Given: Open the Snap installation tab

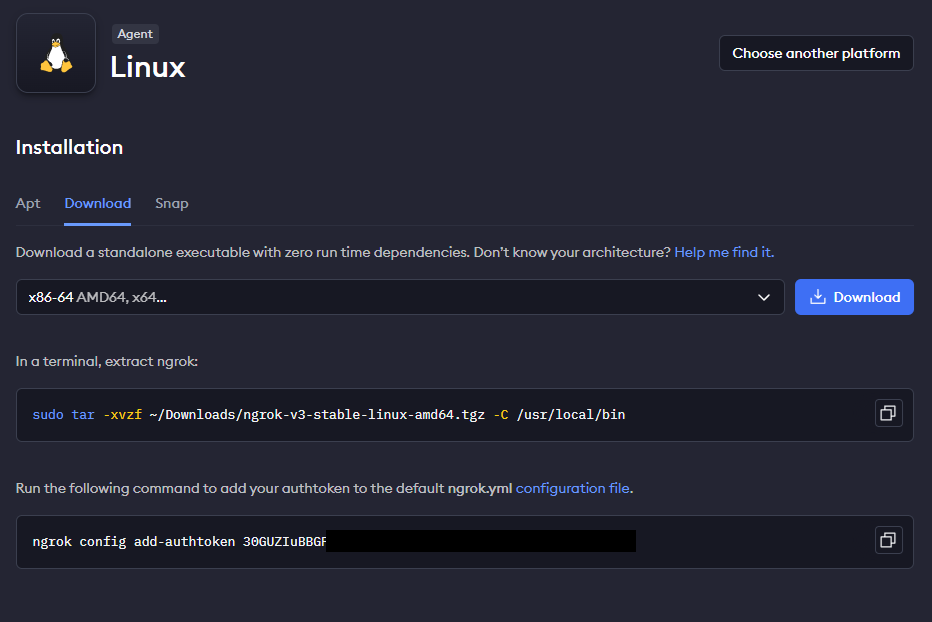Looking at the screenshot, I should pos(171,203).
